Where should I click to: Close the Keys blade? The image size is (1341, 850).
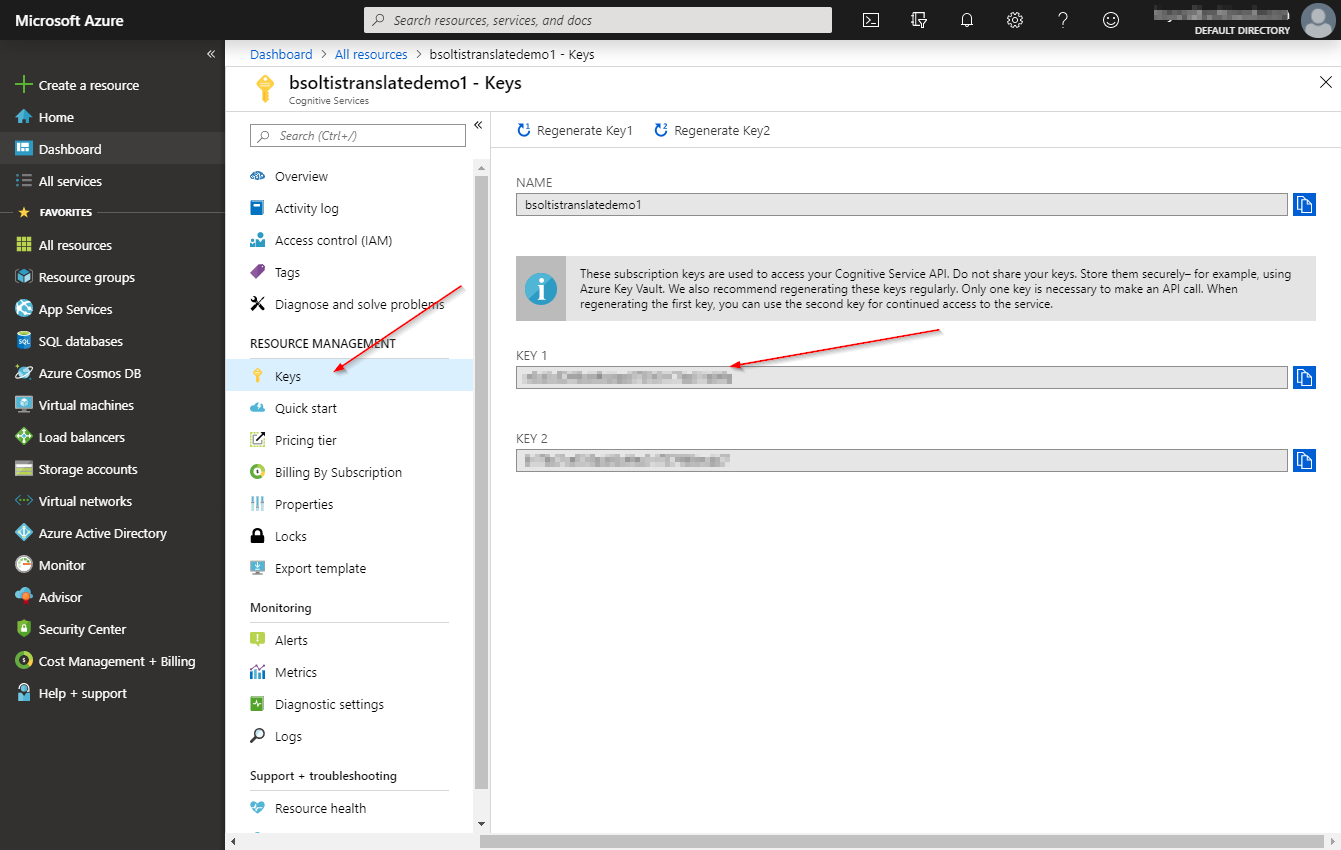(x=1326, y=83)
